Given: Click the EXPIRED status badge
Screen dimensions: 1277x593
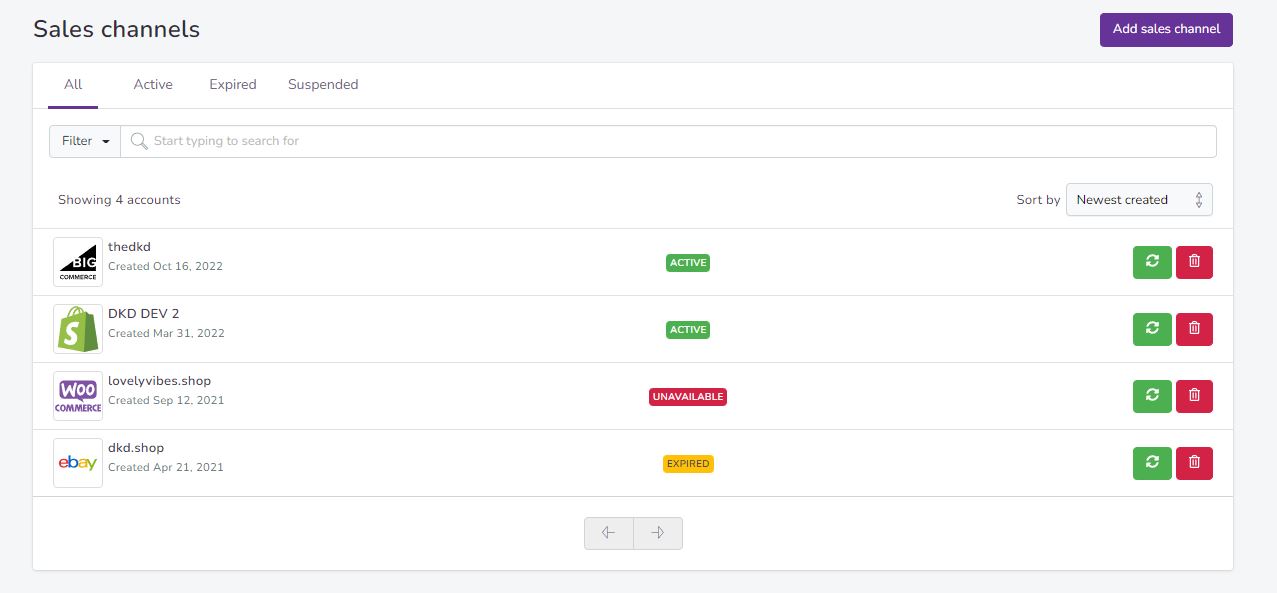Looking at the screenshot, I should [x=688, y=464].
